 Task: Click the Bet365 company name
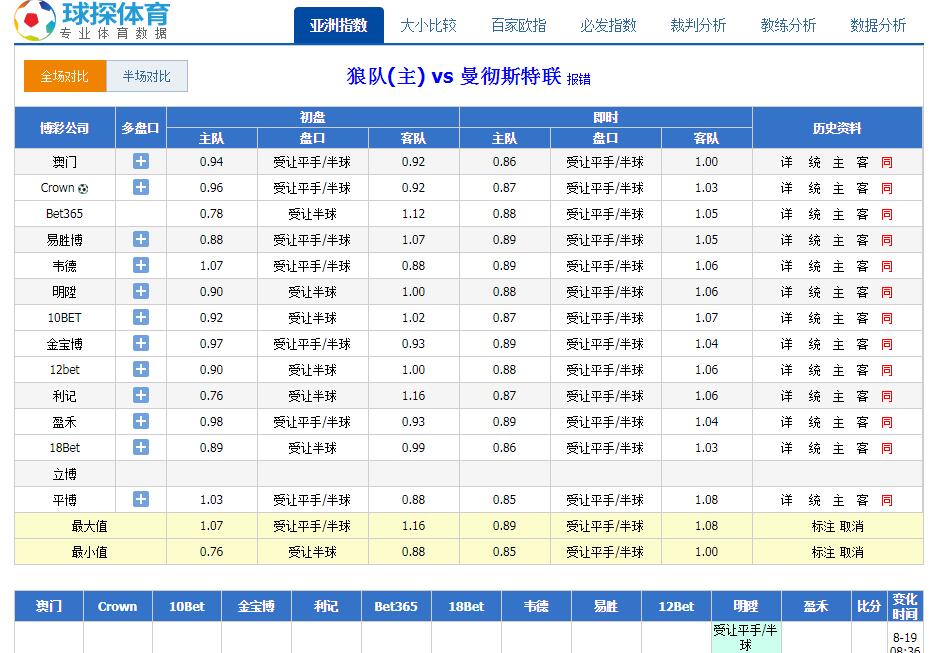coord(64,213)
